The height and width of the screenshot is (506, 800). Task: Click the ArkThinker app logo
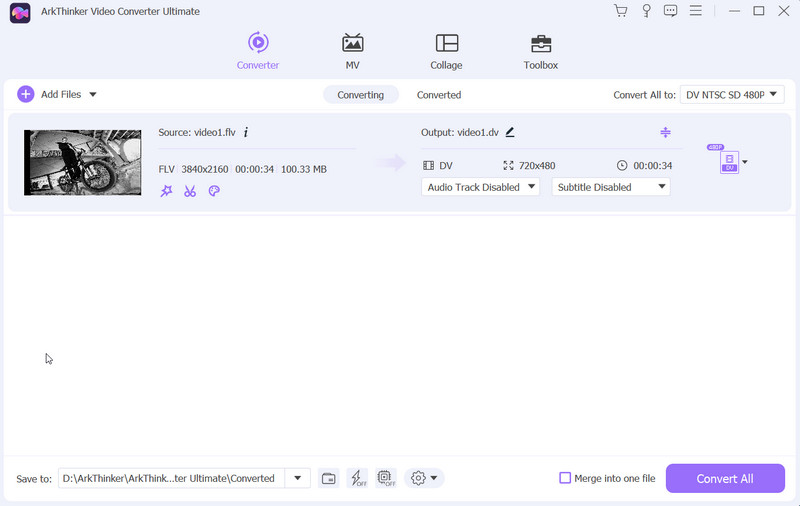(x=20, y=13)
